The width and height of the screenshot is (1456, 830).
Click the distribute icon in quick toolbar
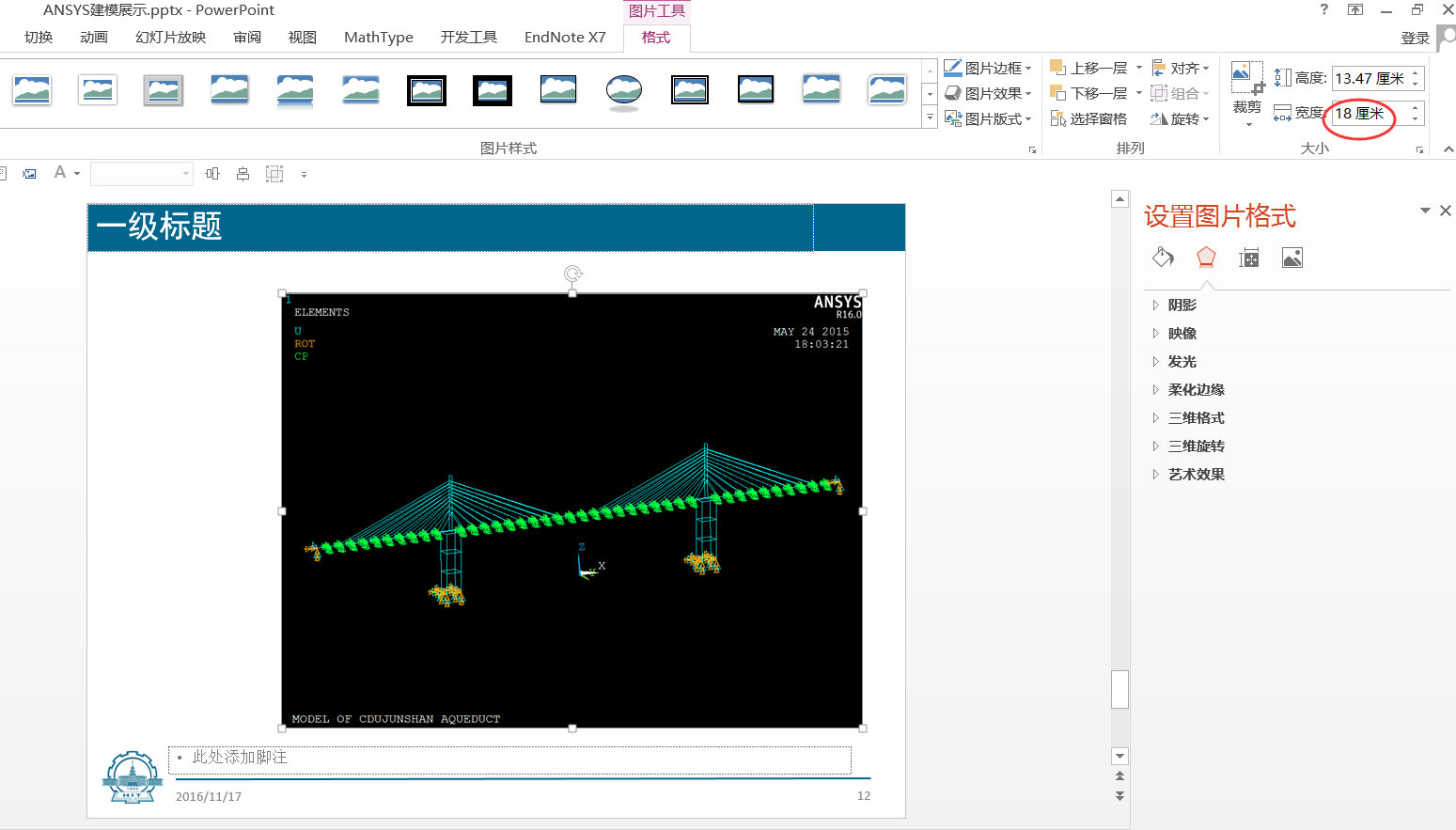click(243, 173)
